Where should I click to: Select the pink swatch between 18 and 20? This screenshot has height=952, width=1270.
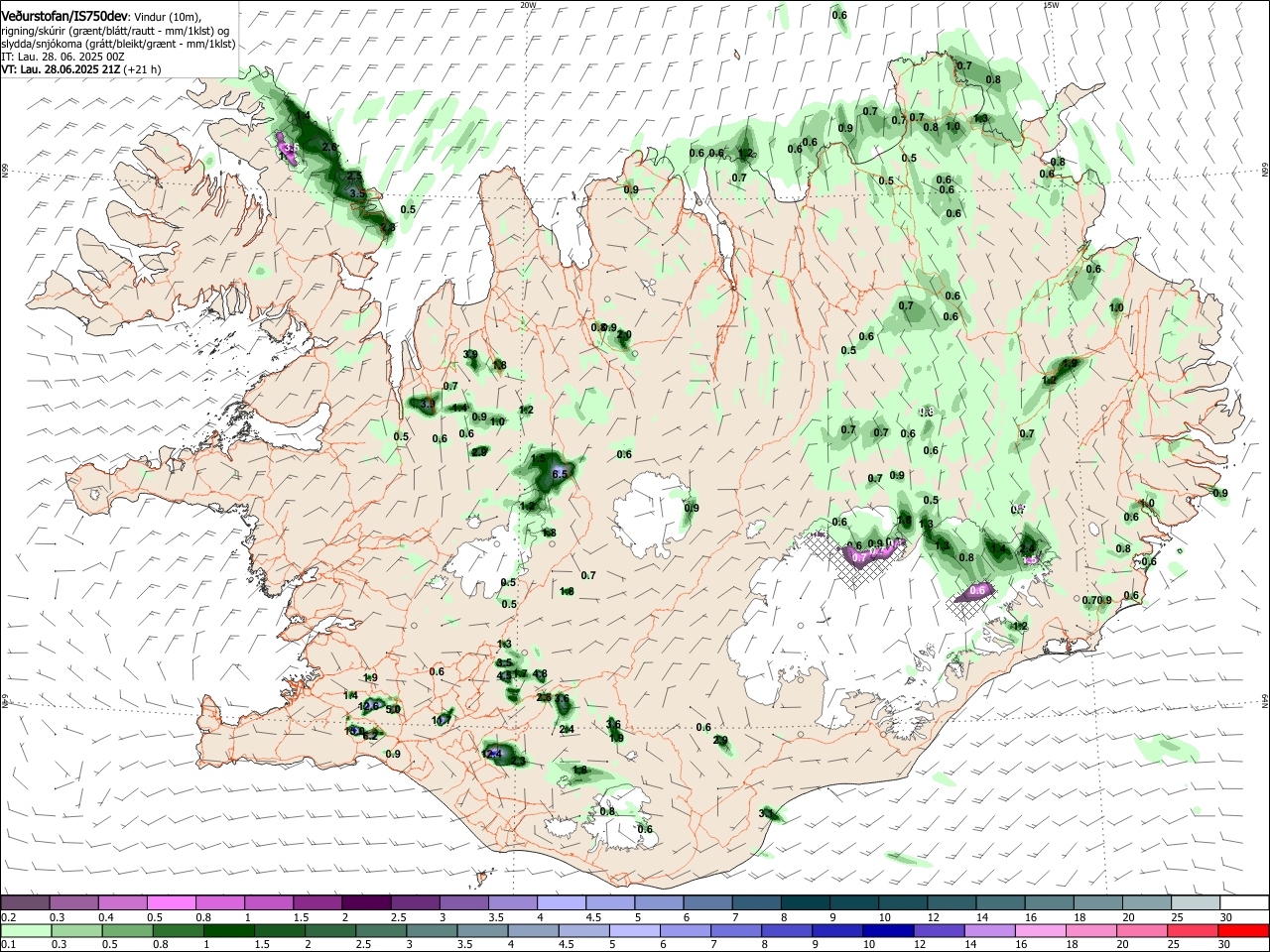tap(1092, 931)
